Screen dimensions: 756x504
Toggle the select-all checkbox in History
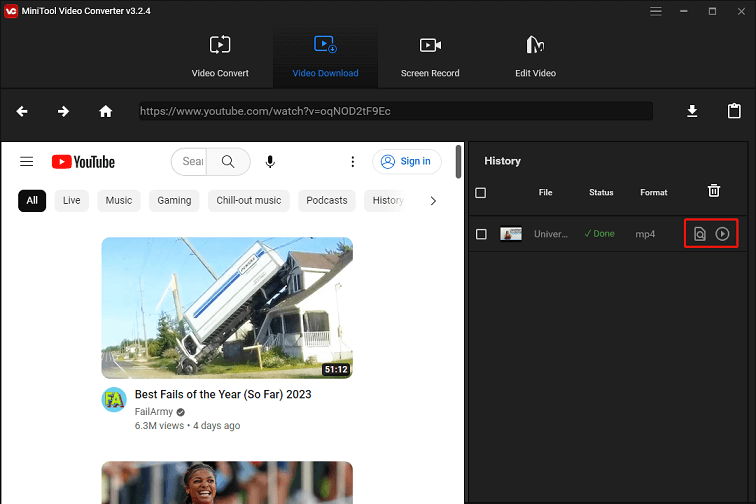click(x=480, y=193)
